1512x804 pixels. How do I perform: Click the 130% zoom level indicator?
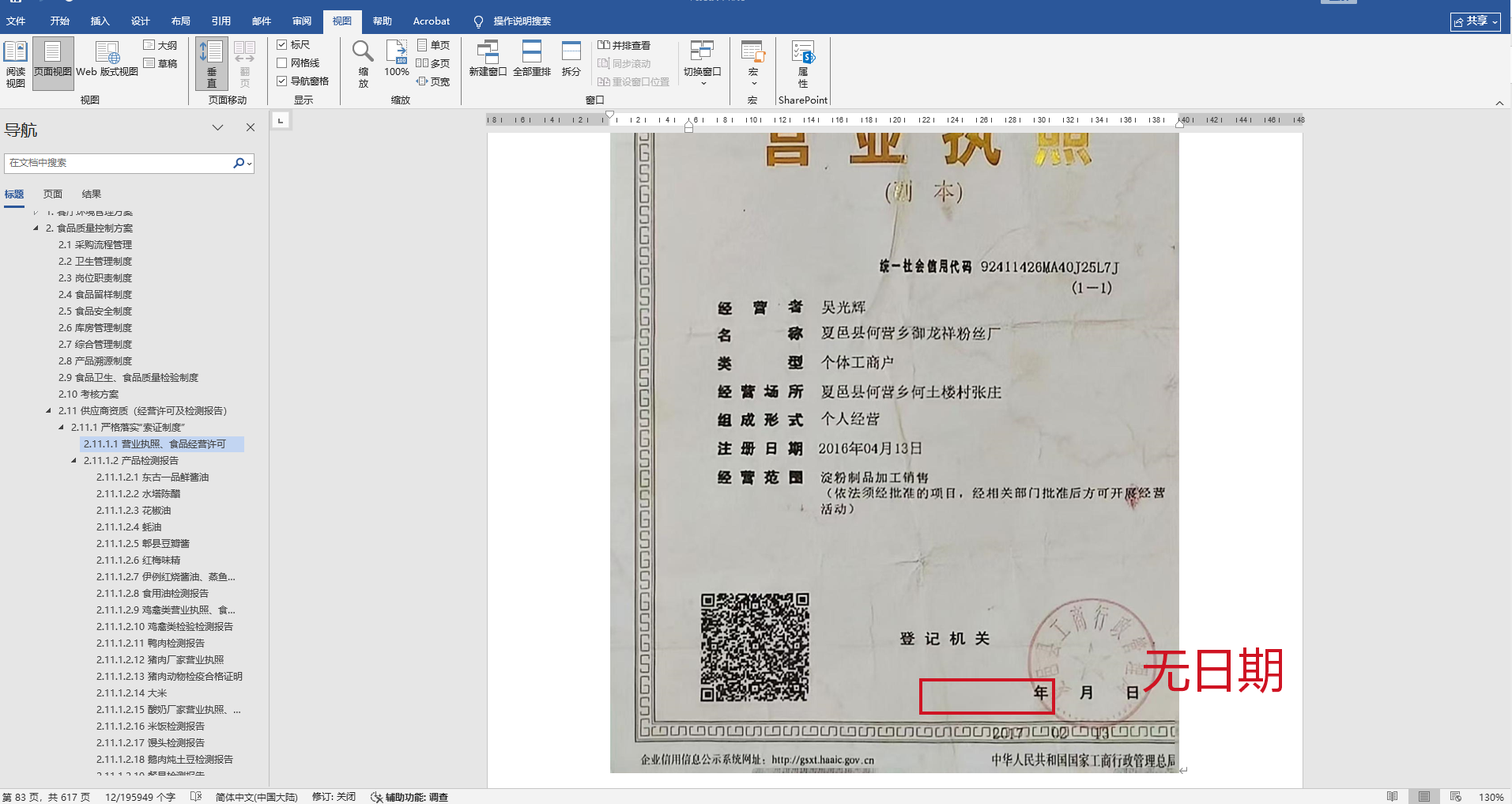1491,797
